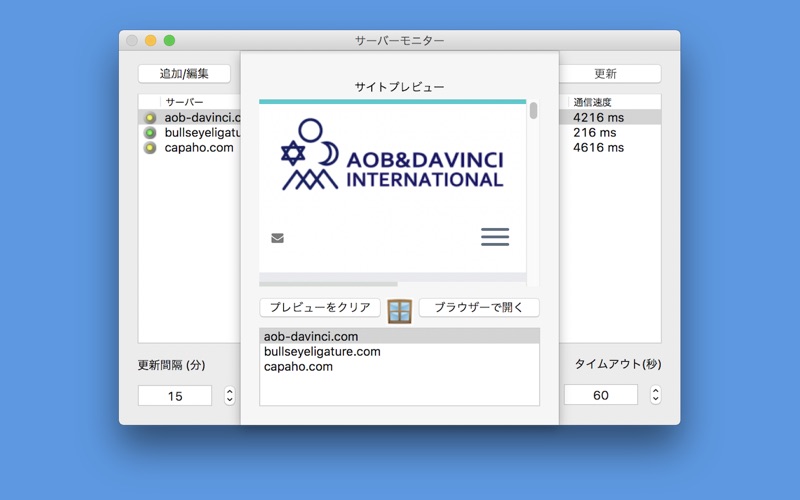Click the yellow minimize window button

pos(151,40)
